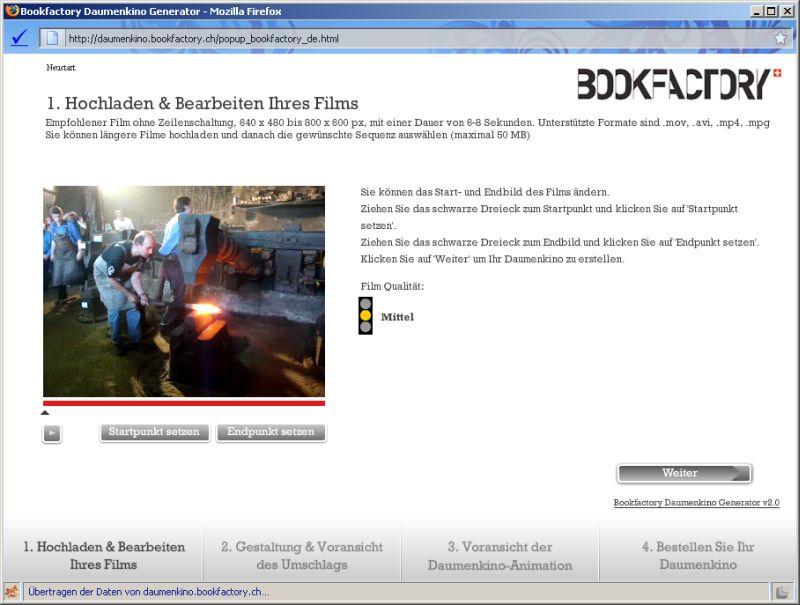
Task: Close the Firefox popup window
Action: (x=787, y=11)
